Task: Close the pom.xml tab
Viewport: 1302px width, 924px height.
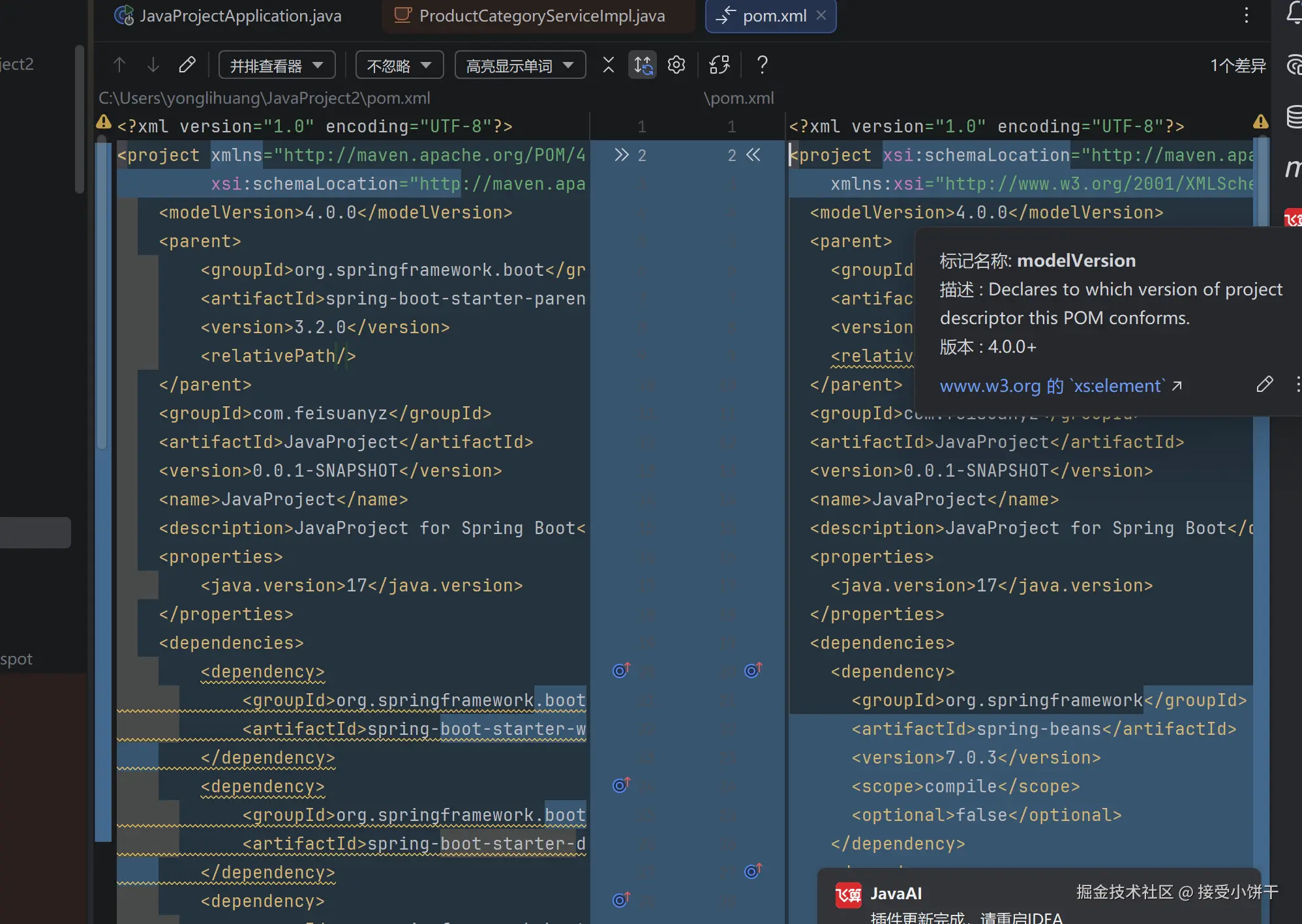Action: point(821,15)
